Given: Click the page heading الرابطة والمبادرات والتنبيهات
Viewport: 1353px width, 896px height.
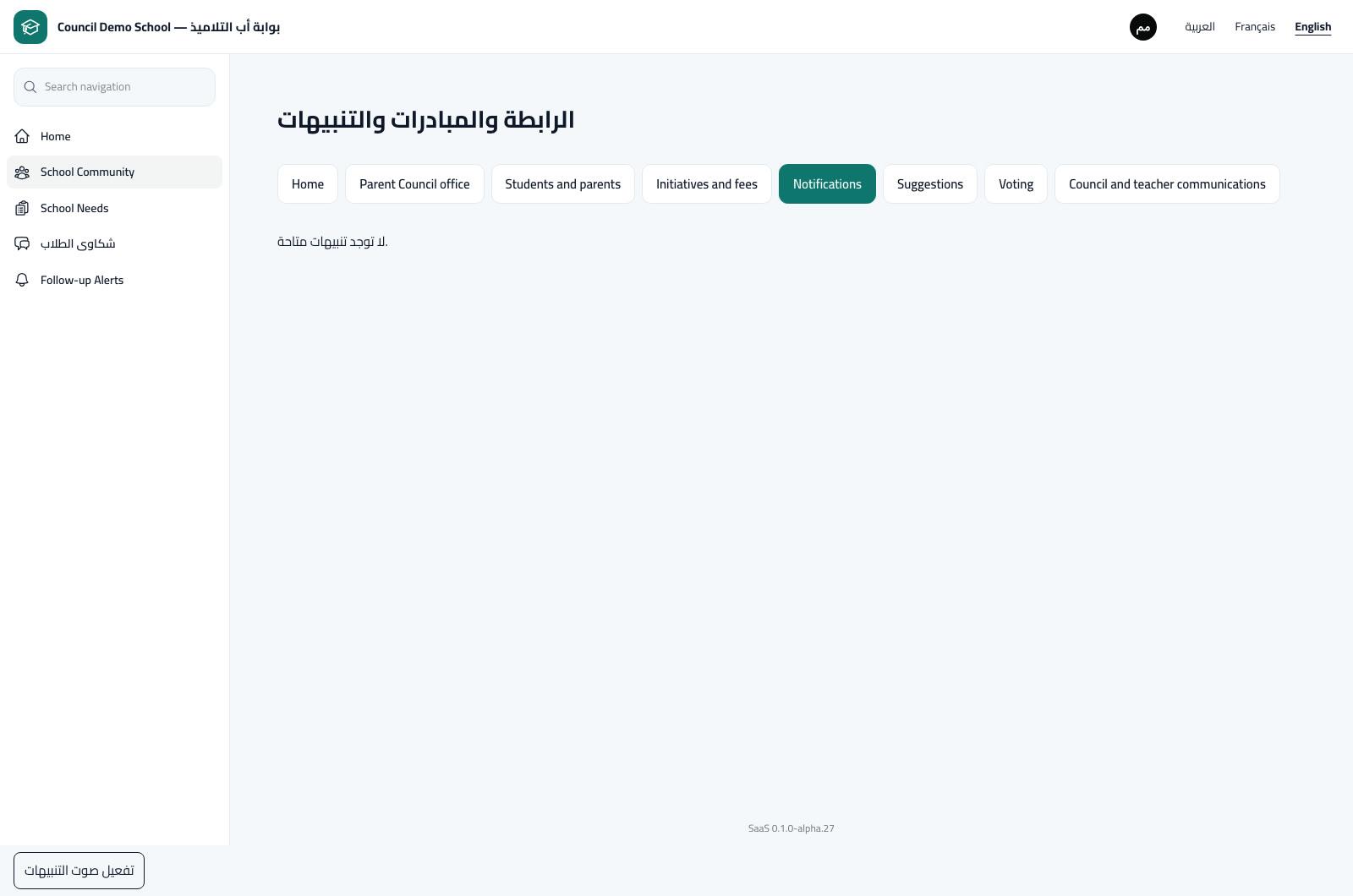Looking at the screenshot, I should click(x=425, y=120).
